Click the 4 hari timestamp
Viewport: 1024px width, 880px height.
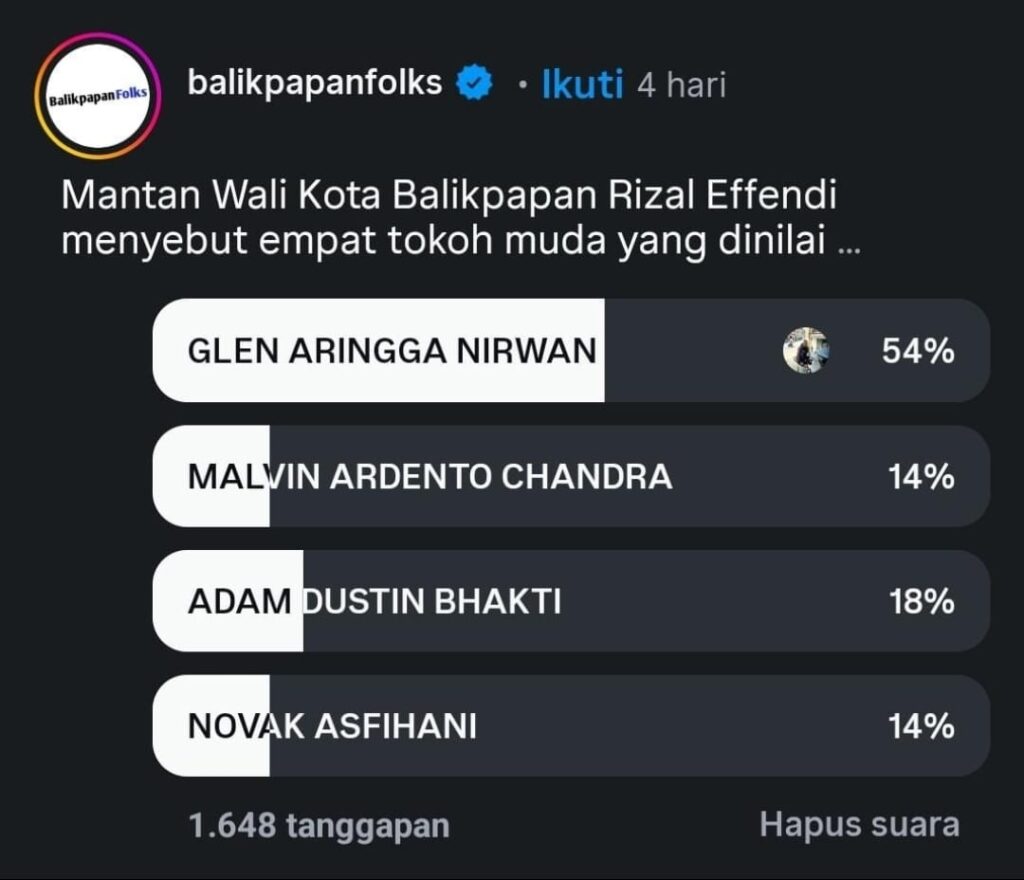(x=681, y=86)
